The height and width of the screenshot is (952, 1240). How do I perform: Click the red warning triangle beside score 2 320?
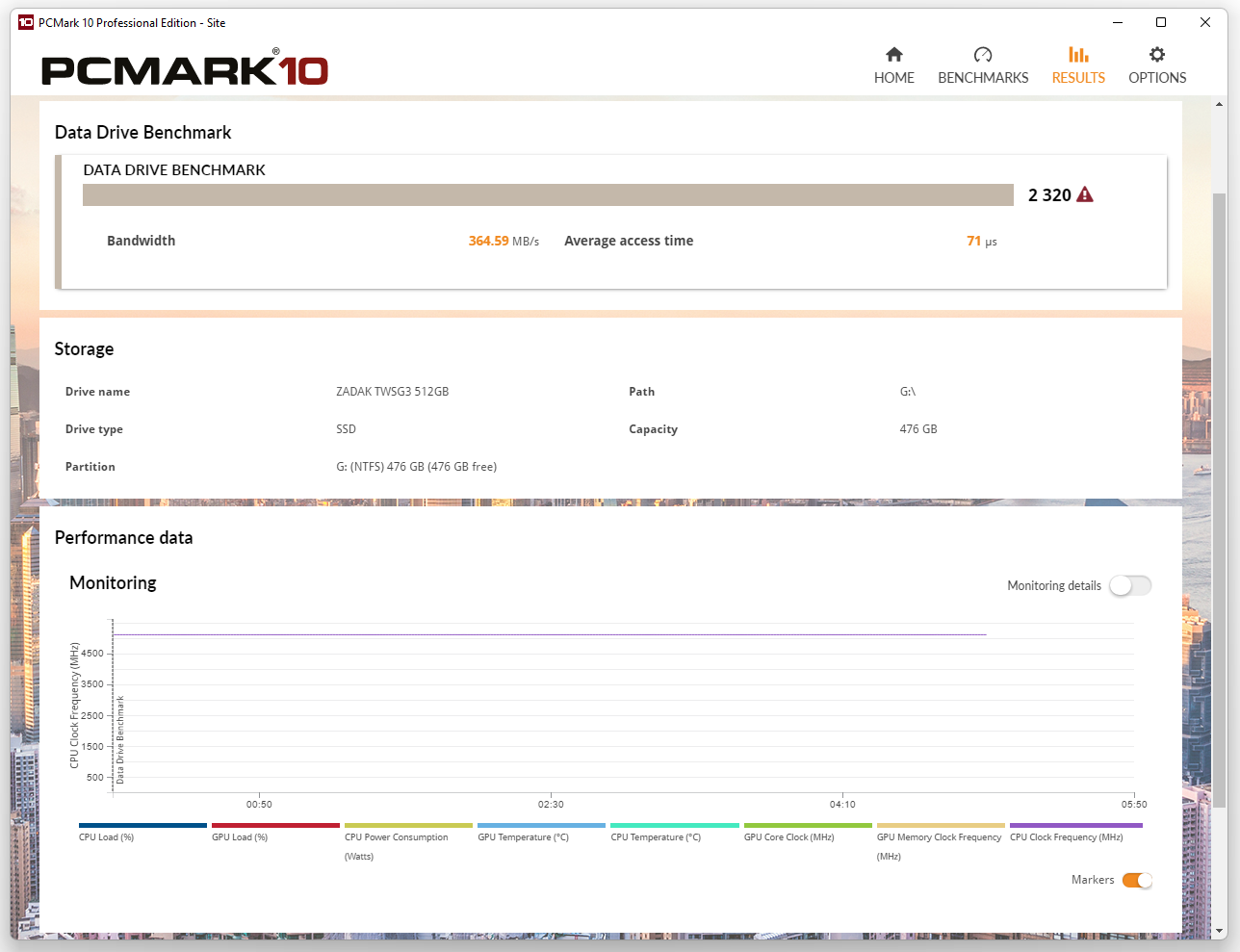point(1085,194)
